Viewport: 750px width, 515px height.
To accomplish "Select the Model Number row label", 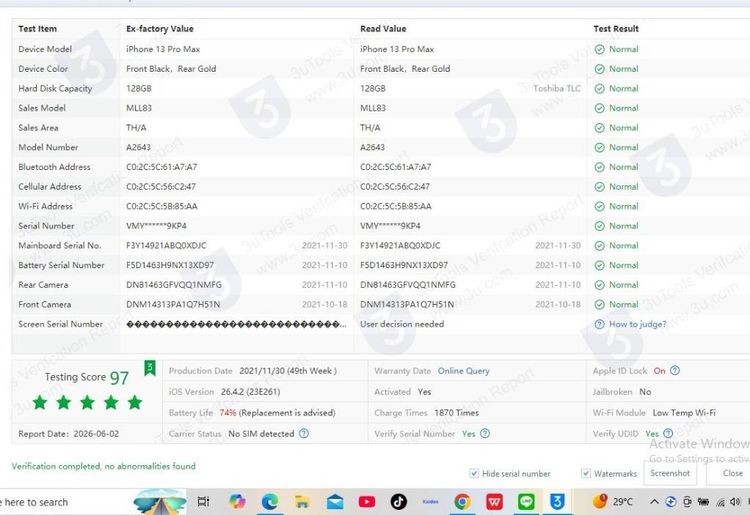I will coord(48,147).
